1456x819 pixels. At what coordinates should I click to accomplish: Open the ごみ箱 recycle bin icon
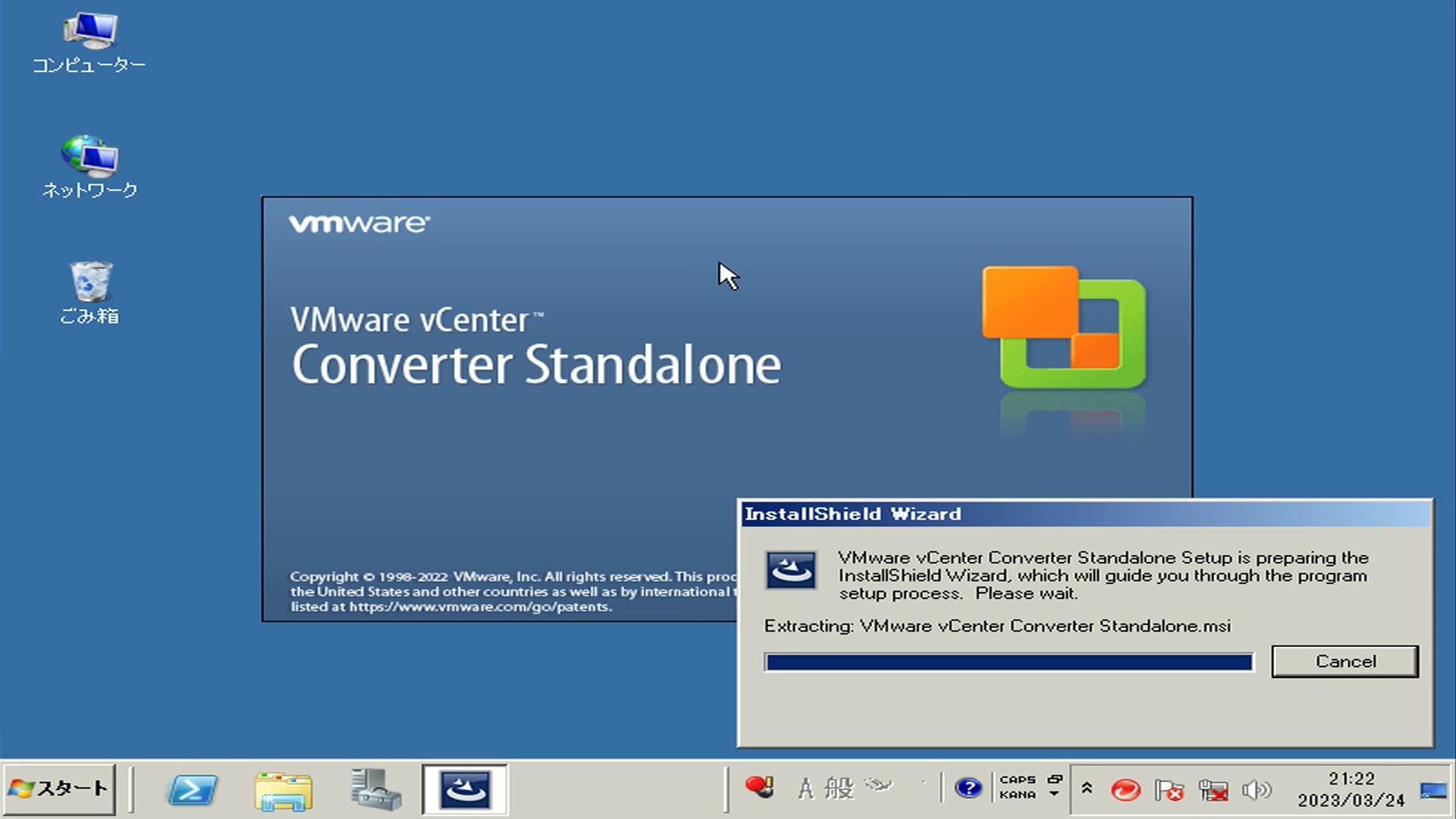click(x=89, y=293)
